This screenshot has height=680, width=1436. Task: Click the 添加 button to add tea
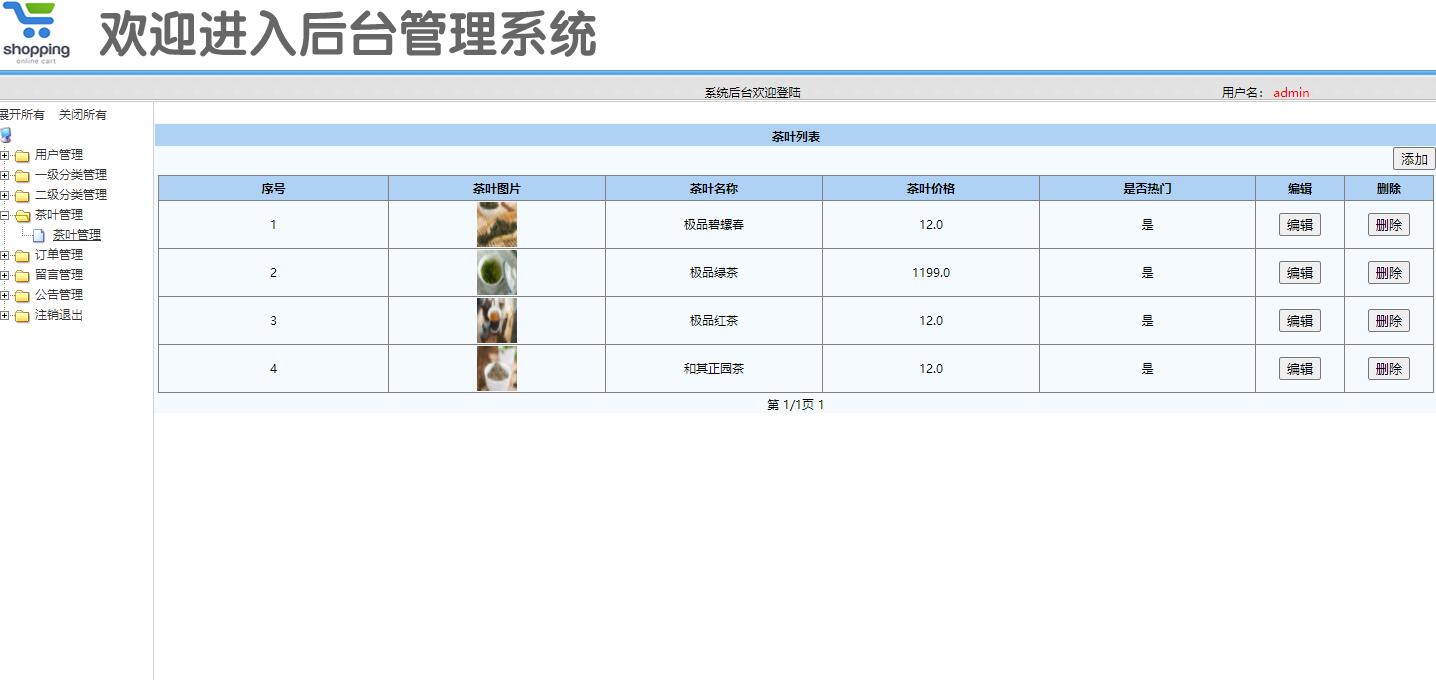[x=1414, y=158]
